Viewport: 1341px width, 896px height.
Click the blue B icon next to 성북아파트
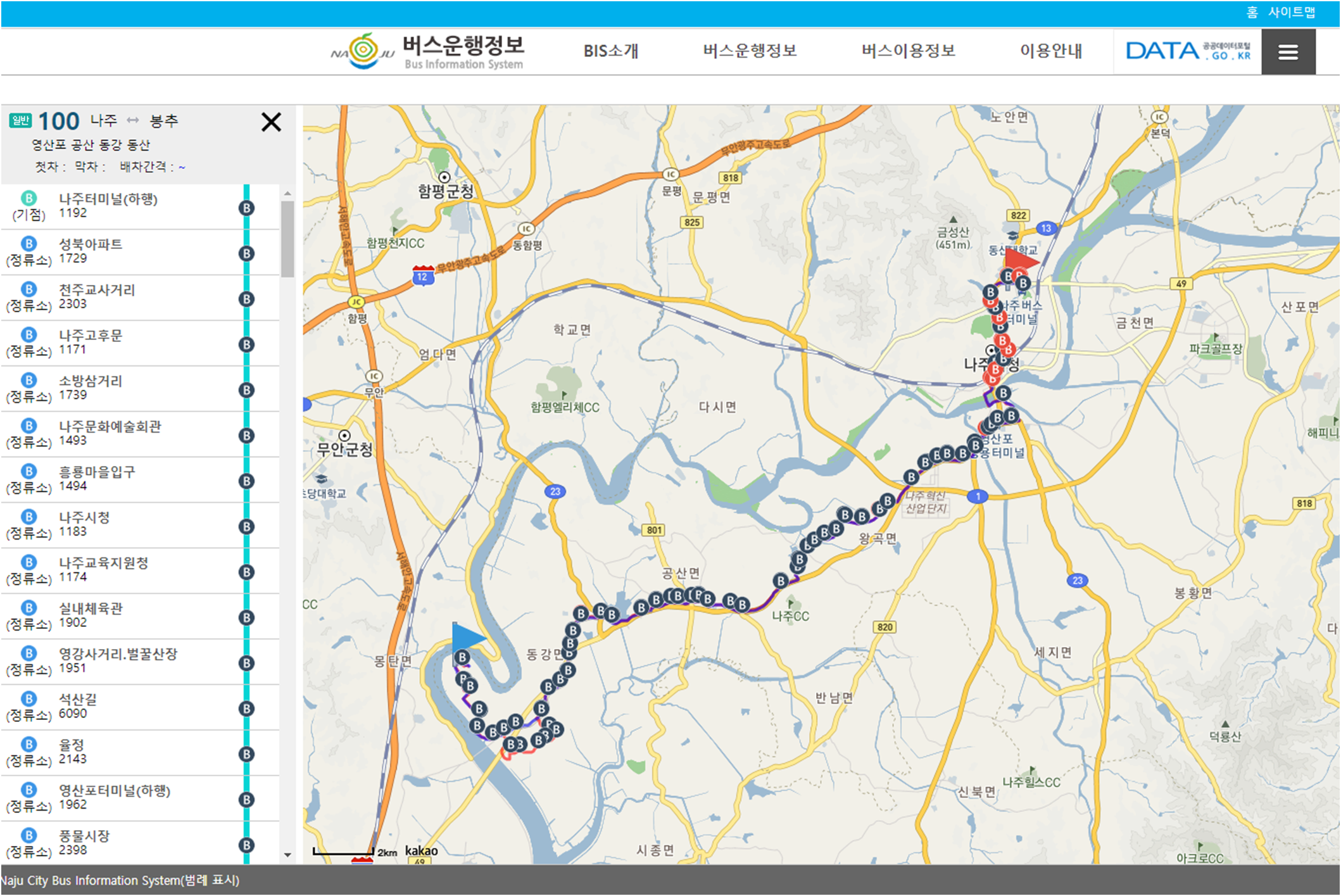pos(28,244)
